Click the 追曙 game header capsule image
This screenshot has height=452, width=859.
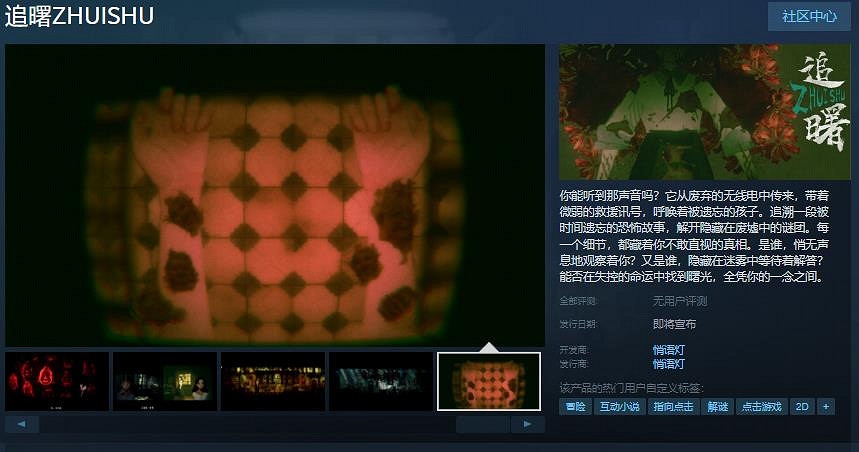tap(705, 112)
